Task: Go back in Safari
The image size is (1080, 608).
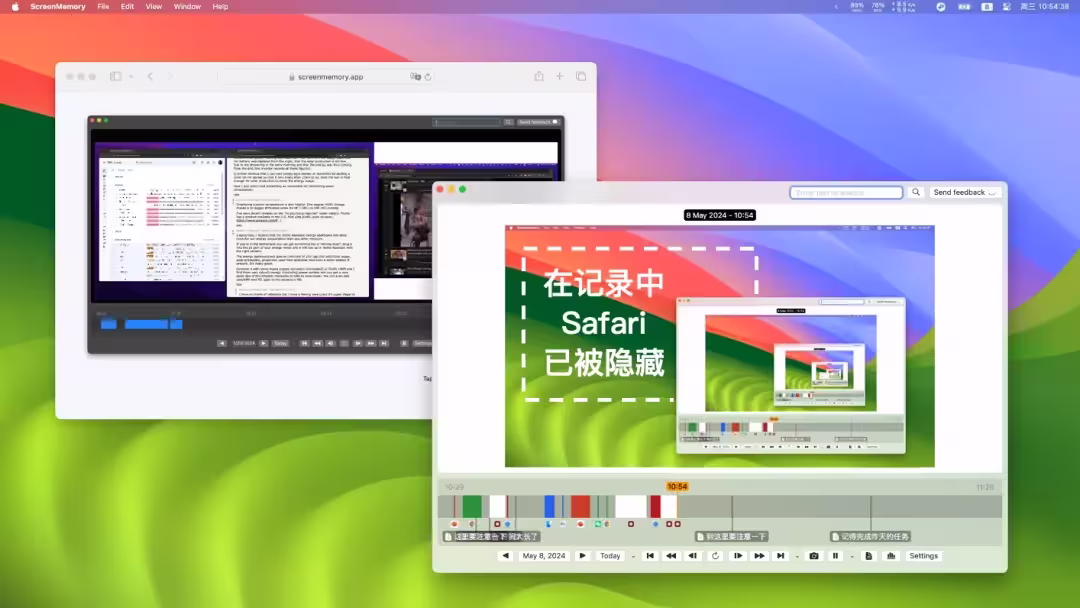Action: (150, 76)
